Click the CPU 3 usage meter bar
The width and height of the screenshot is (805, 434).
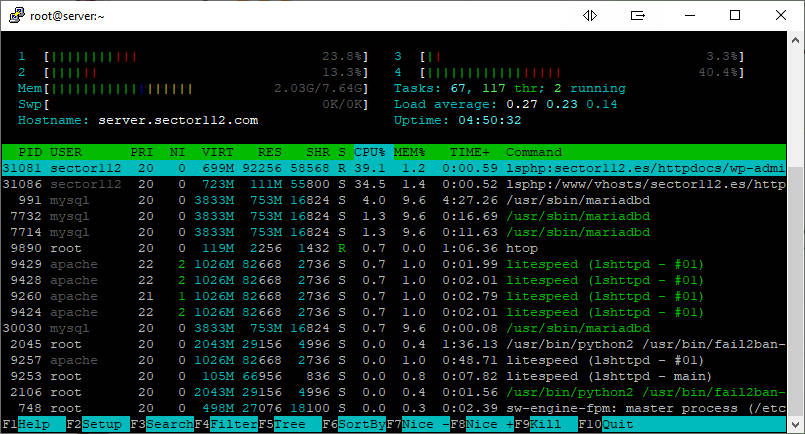tap(582, 56)
